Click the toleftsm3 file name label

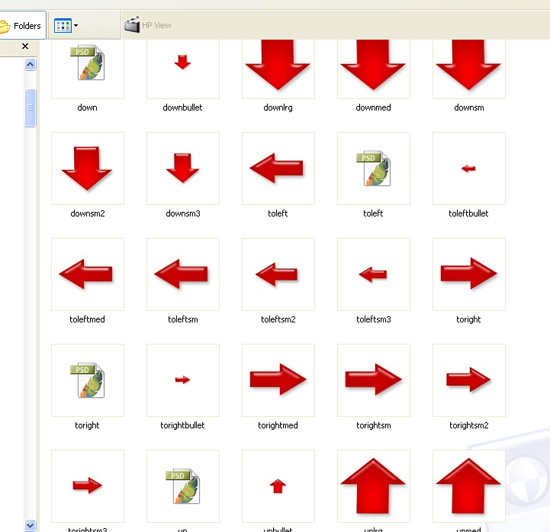374,319
